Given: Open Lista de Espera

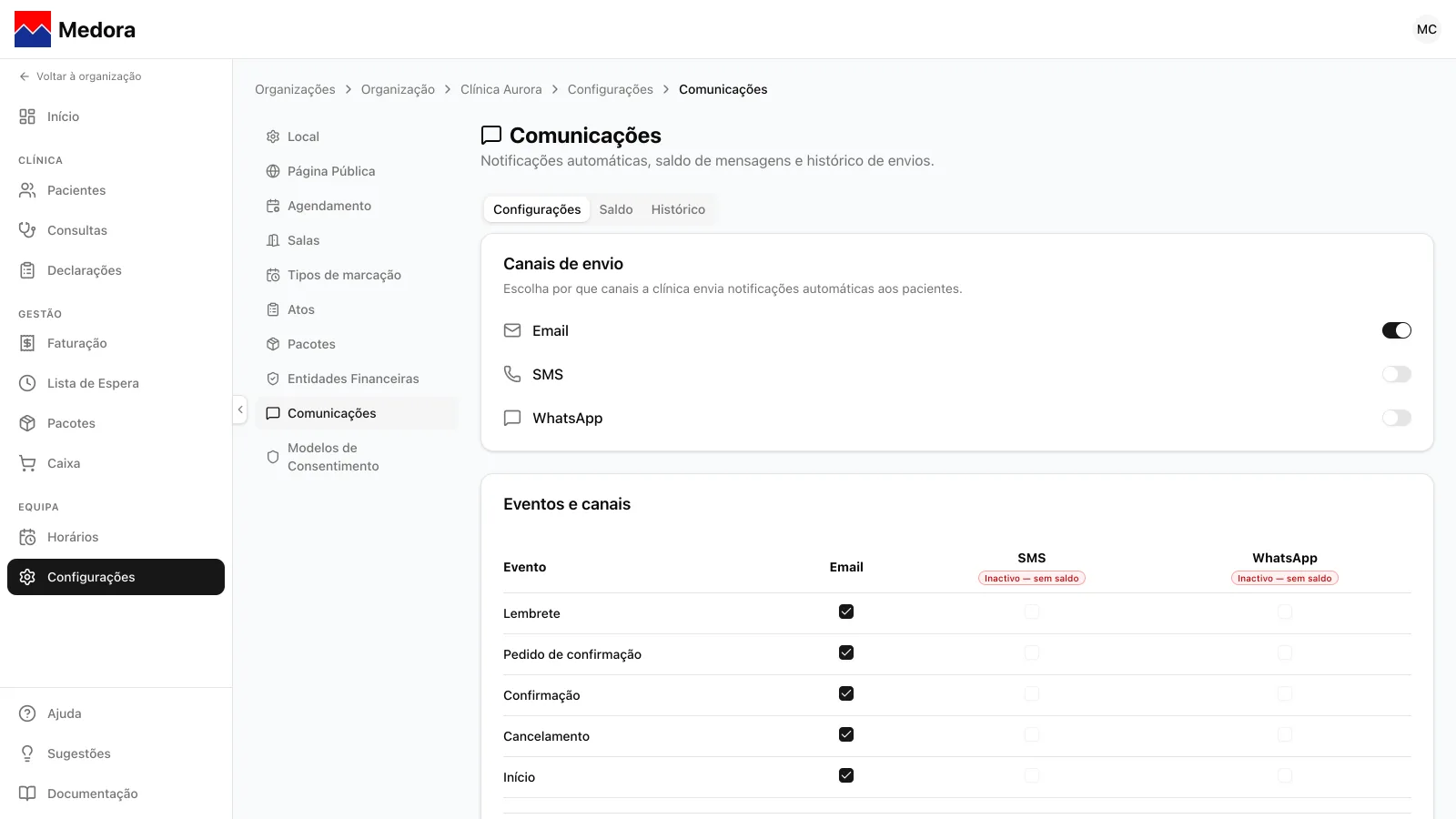Looking at the screenshot, I should pos(116,383).
